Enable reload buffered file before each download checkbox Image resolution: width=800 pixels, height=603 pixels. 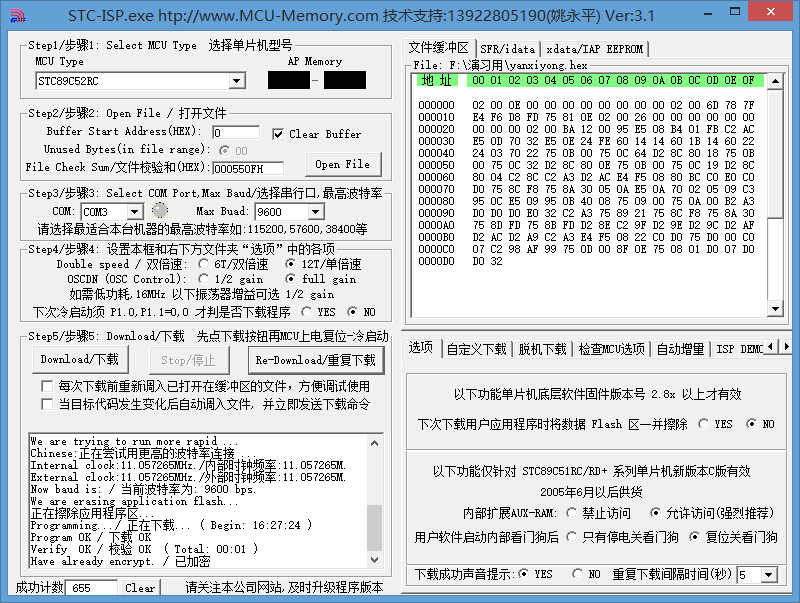pyautogui.click(x=47, y=386)
